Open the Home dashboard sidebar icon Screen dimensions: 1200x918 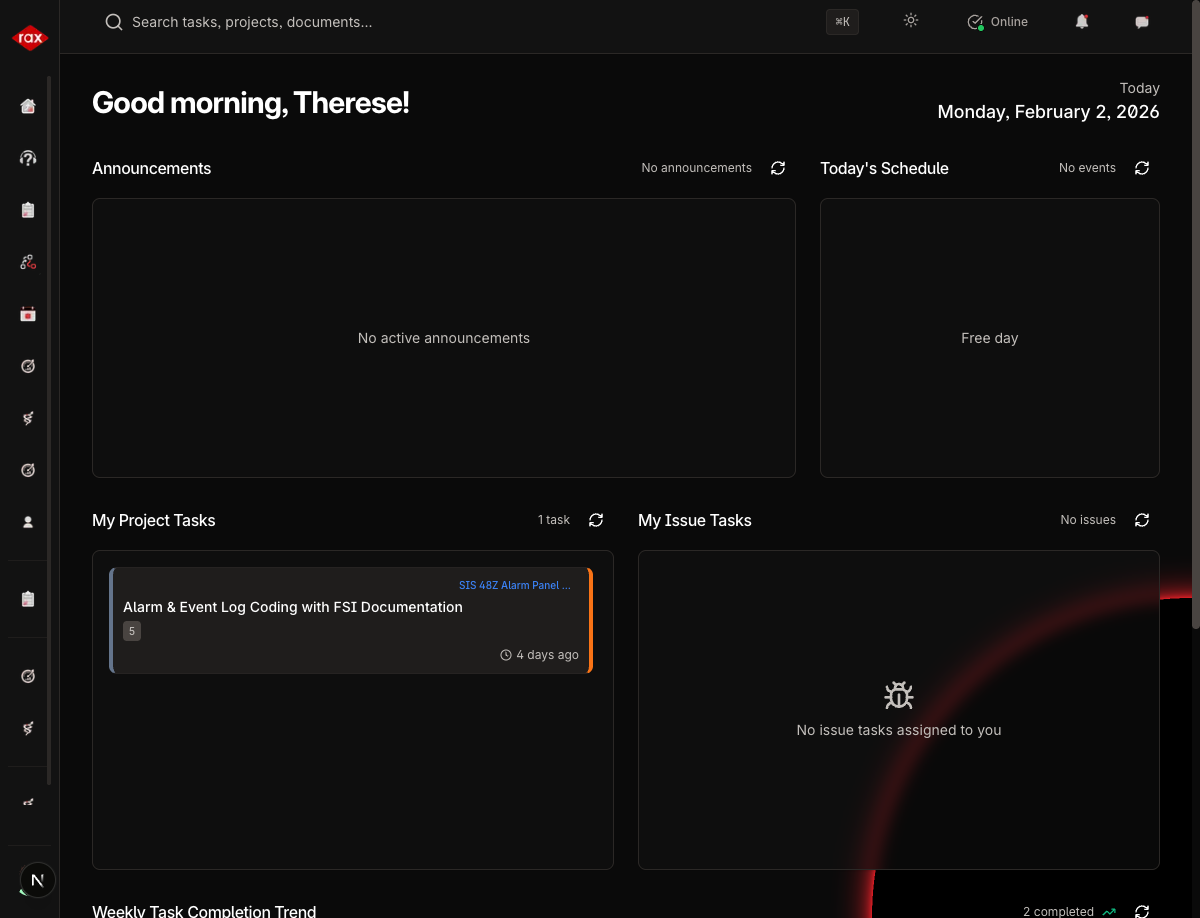click(28, 106)
